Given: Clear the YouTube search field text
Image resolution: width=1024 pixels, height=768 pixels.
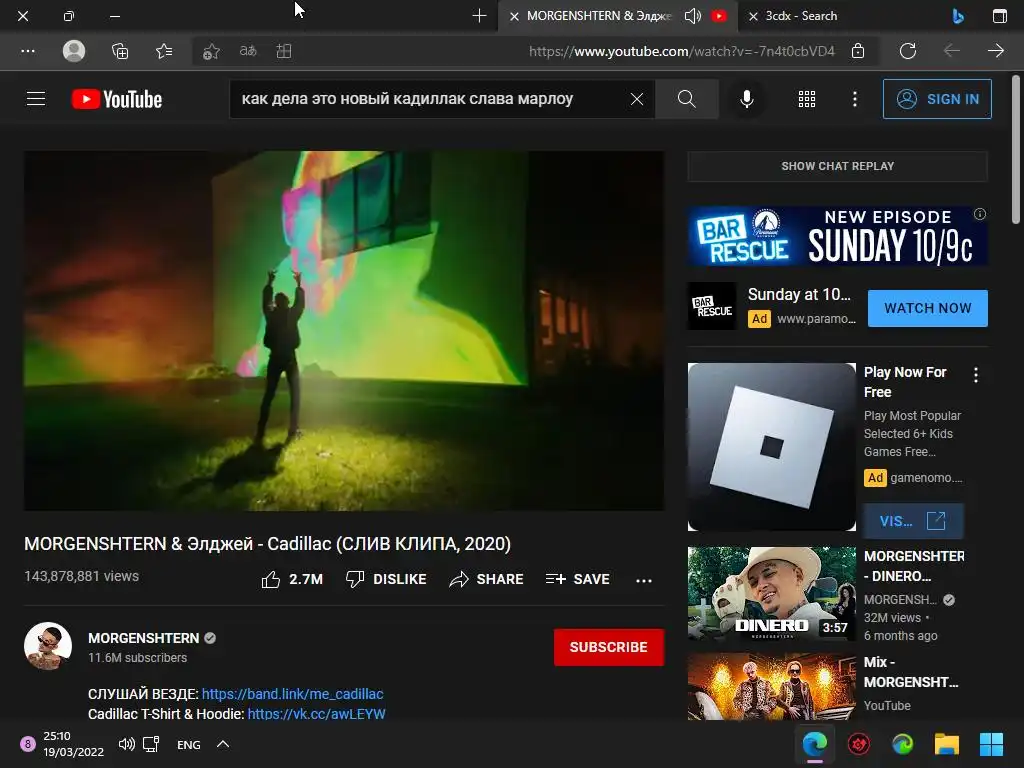Looking at the screenshot, I should coord(637,99).
